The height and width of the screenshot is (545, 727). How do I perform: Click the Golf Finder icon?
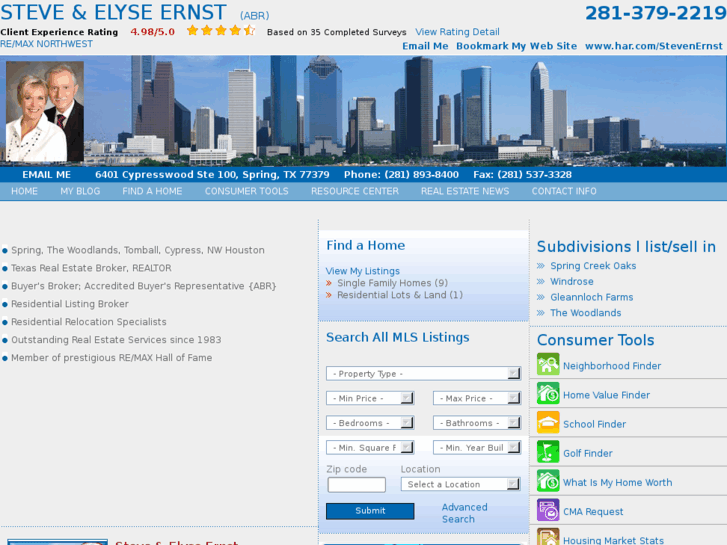[548, 452]
